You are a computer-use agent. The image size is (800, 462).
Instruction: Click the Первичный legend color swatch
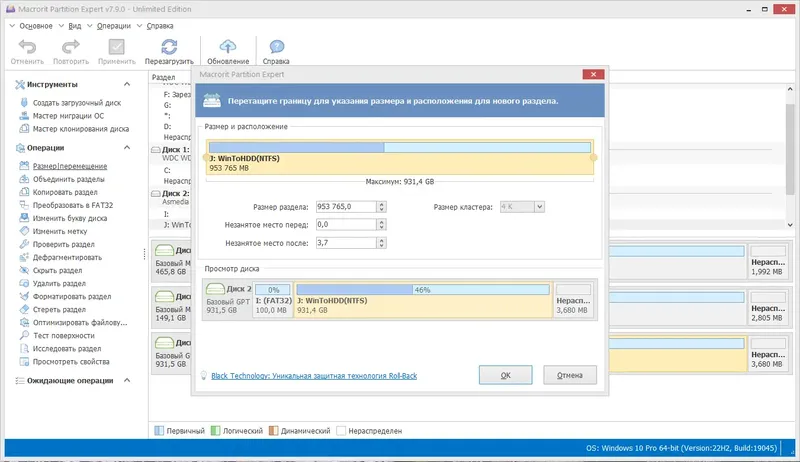click(159, 431)
